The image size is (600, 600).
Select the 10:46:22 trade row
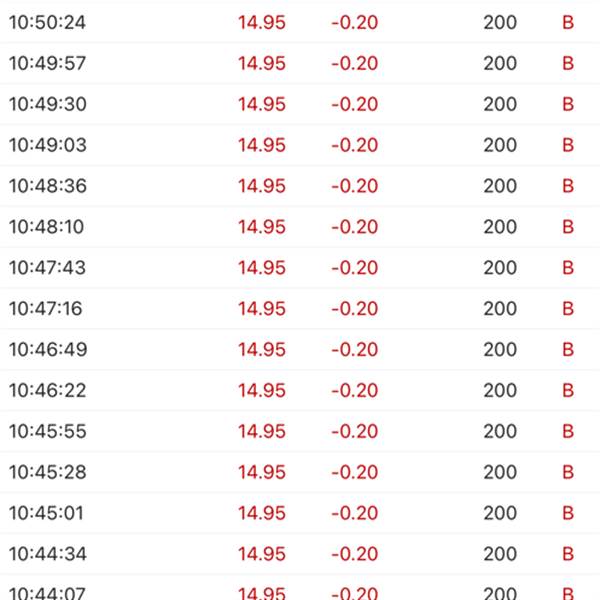(300, 391)
